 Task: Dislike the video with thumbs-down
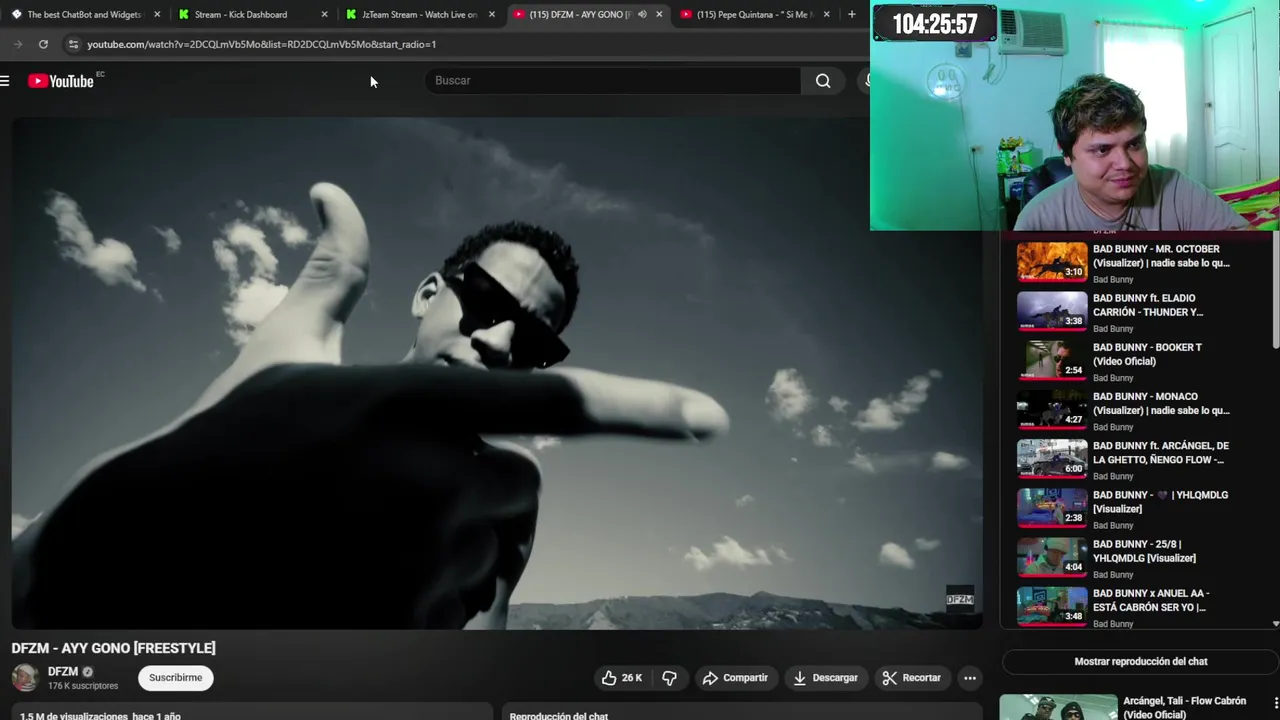[x=669, y=678]
